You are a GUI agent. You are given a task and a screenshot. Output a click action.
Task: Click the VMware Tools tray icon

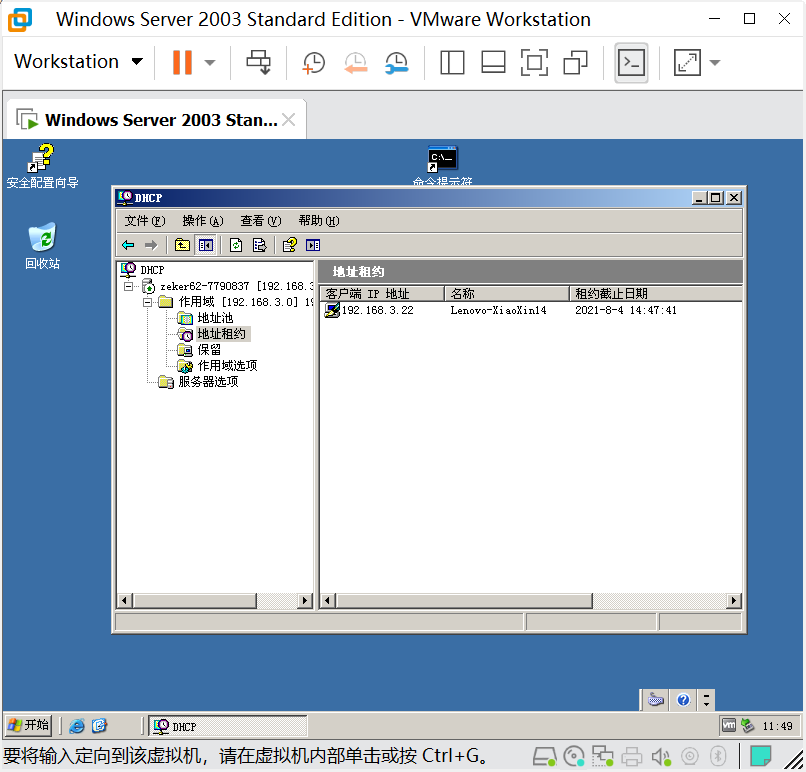point(729,726)
